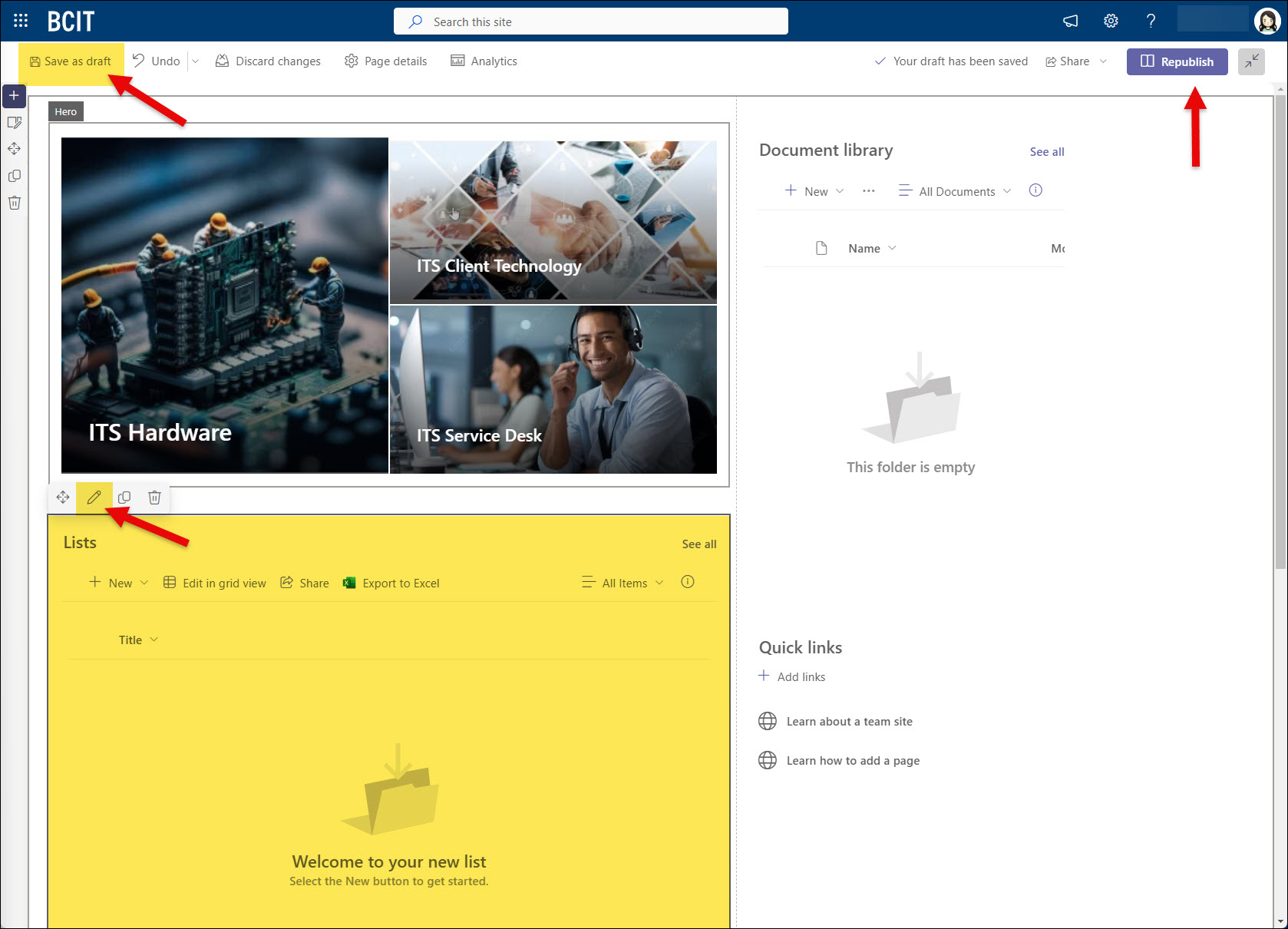Screen dimensions: 1288x929
Task: Open Learn about a team site link
Action: coord(850,722)
